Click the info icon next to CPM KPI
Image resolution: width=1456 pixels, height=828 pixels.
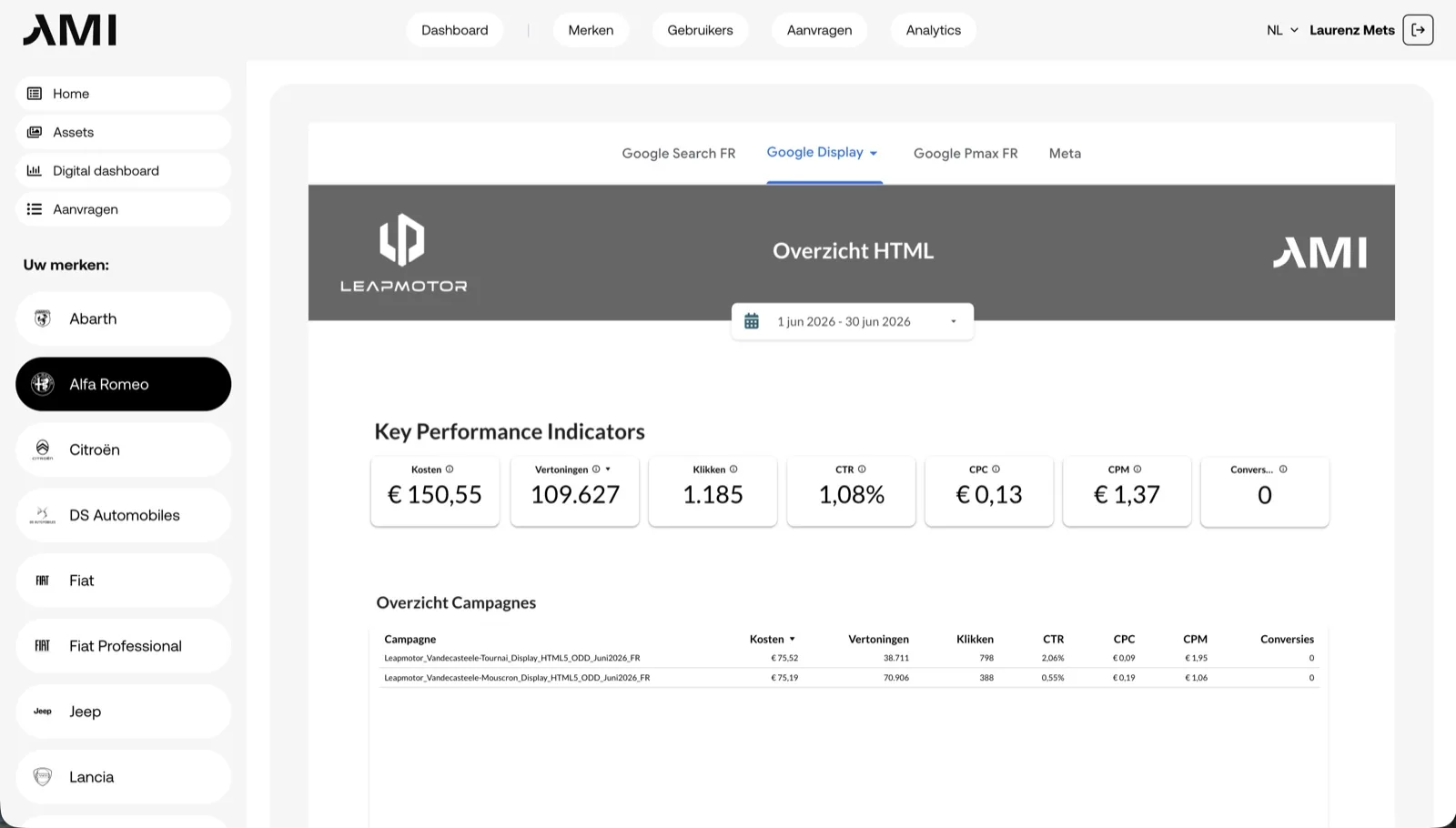(1137, 470)
